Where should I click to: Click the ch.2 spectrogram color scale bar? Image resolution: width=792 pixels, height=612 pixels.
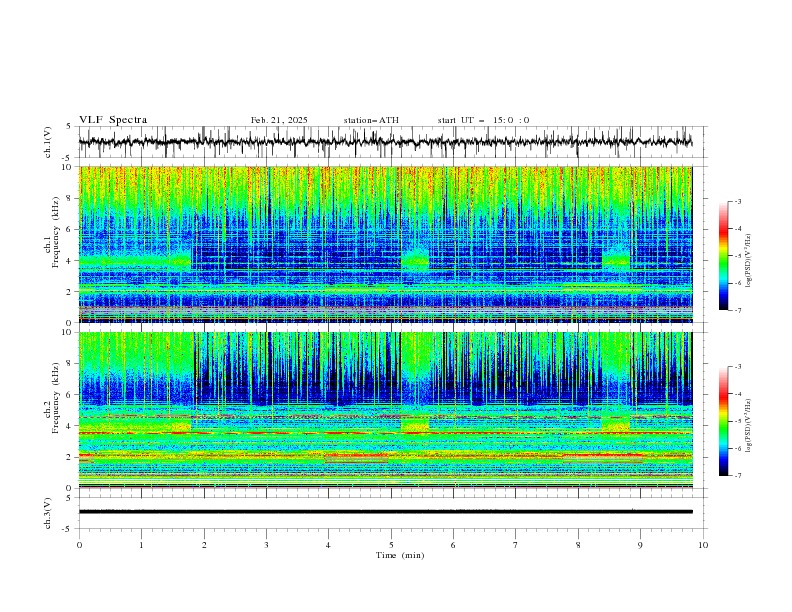click(x=723, y=421)
